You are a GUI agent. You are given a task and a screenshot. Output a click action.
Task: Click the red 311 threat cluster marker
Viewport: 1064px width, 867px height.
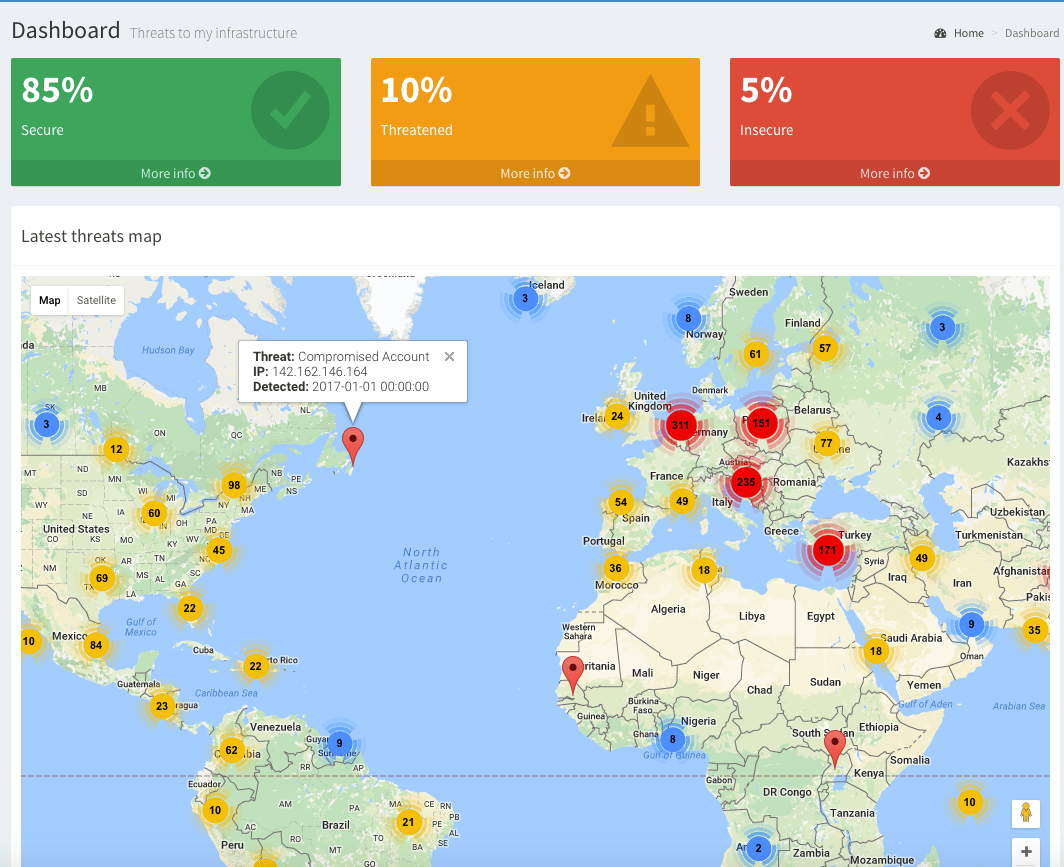click(x=680, y=426)
